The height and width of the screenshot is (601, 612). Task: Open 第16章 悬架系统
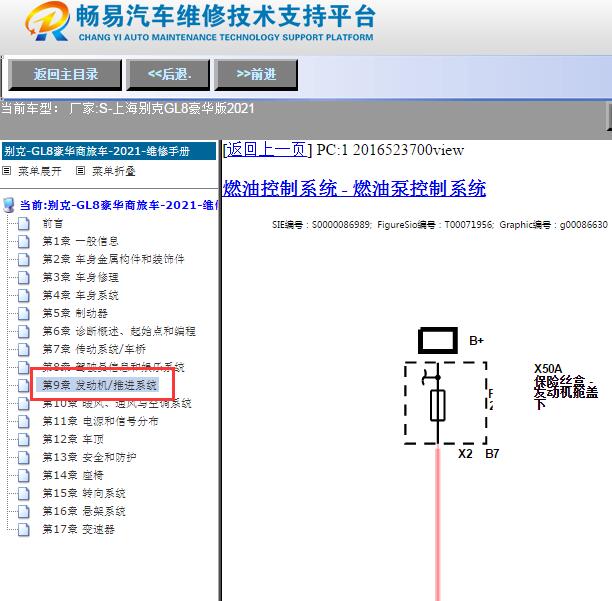(x=84, y=511)
